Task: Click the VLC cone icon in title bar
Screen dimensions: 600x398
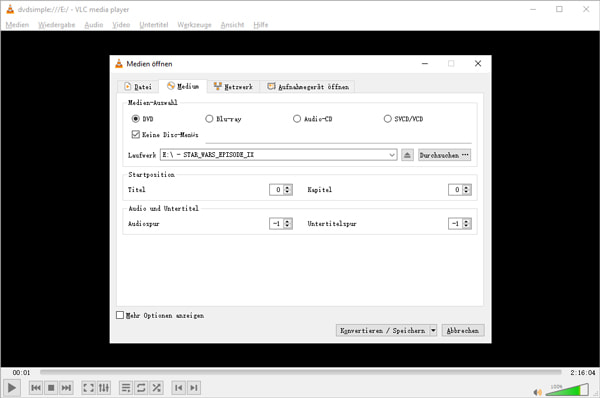Action: click(x=10, y=9)
